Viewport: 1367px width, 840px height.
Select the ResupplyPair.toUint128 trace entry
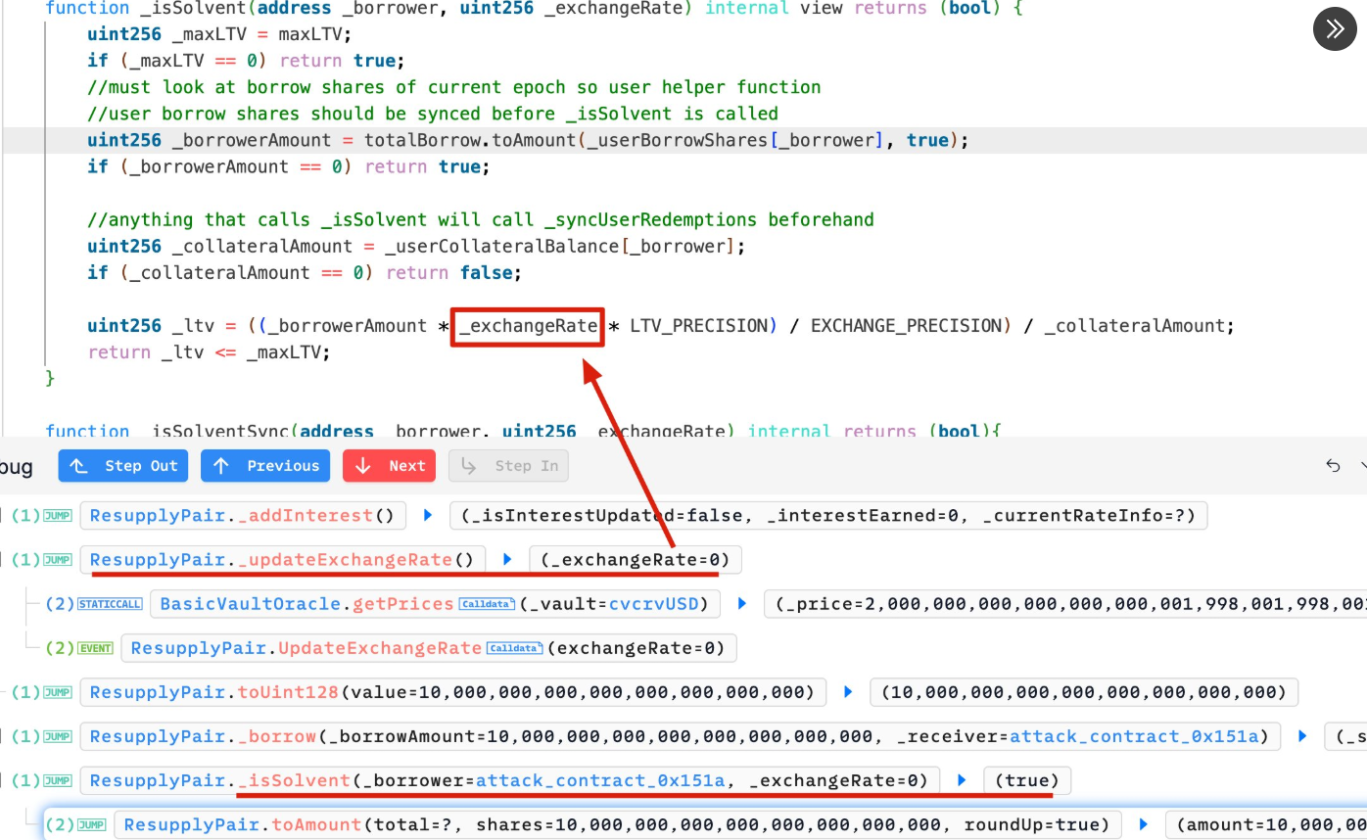(x=453, y=692)
